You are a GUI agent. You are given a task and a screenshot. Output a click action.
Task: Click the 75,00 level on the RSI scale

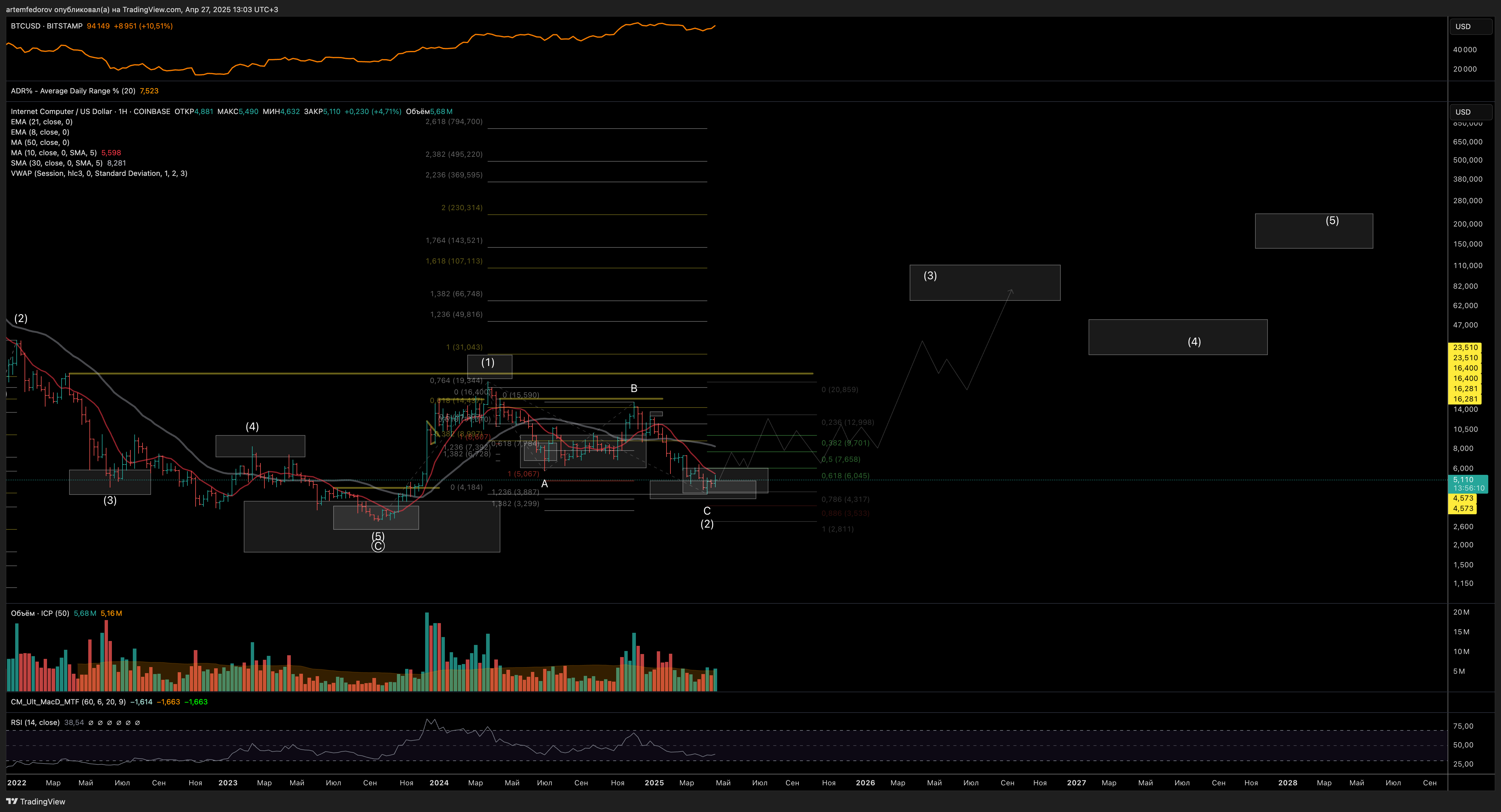pyautogui.click(x=1463, y=726)
